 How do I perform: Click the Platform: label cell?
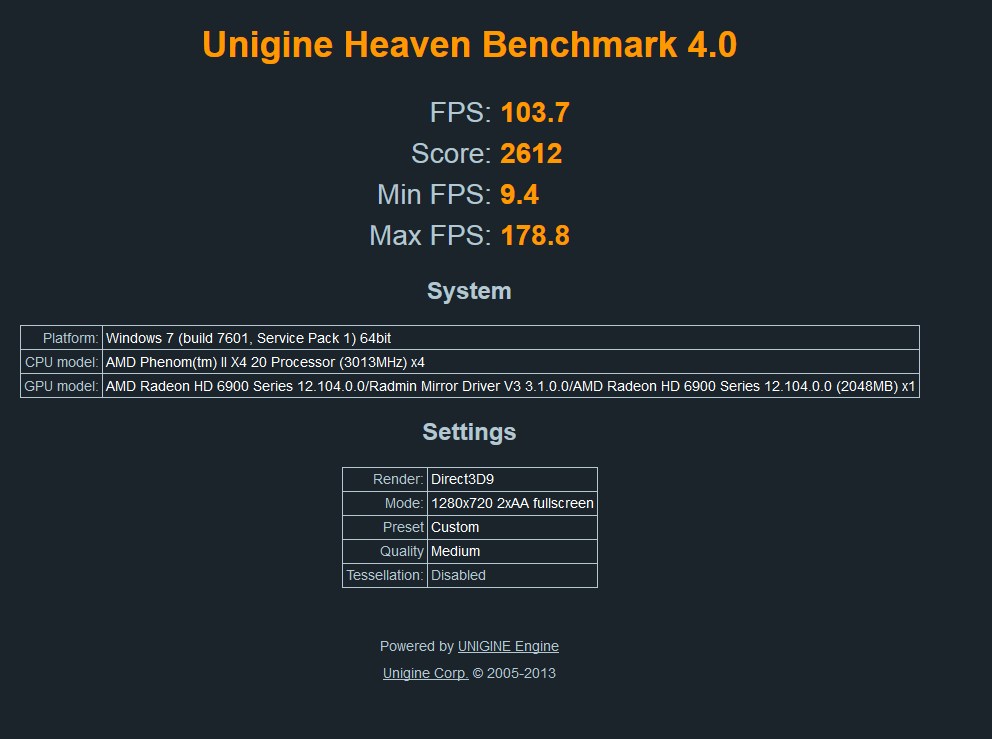coord(61,338)
